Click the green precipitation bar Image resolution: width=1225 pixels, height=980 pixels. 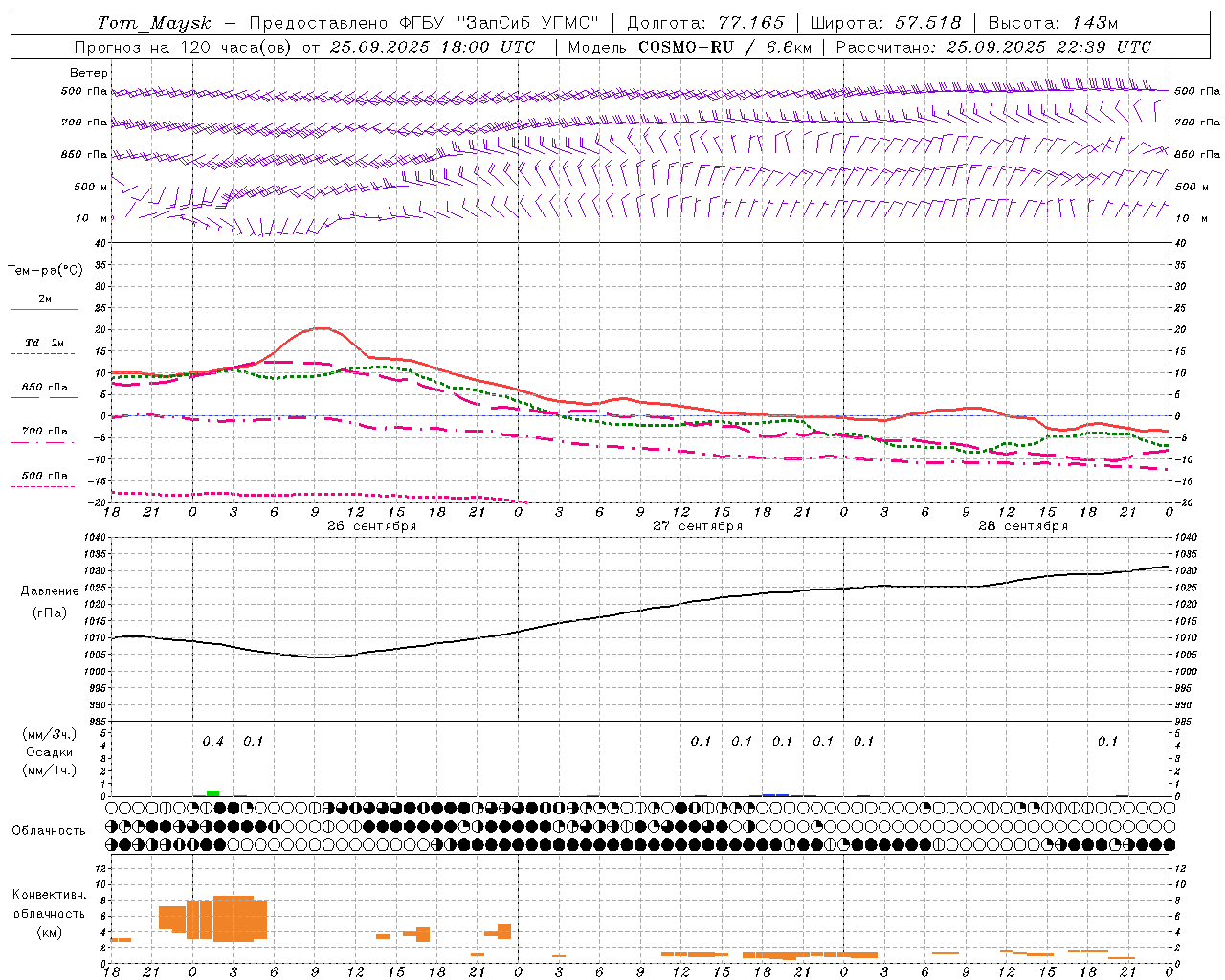coord(212,792)
